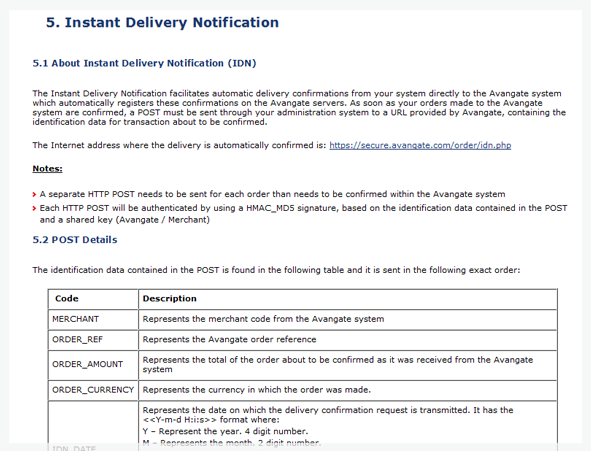Click the paragraph starting 'The Instant Delivery Notification facilitates'
Image resolution: width=591 pixels, height=451 pixels.
tap(299, 107)
